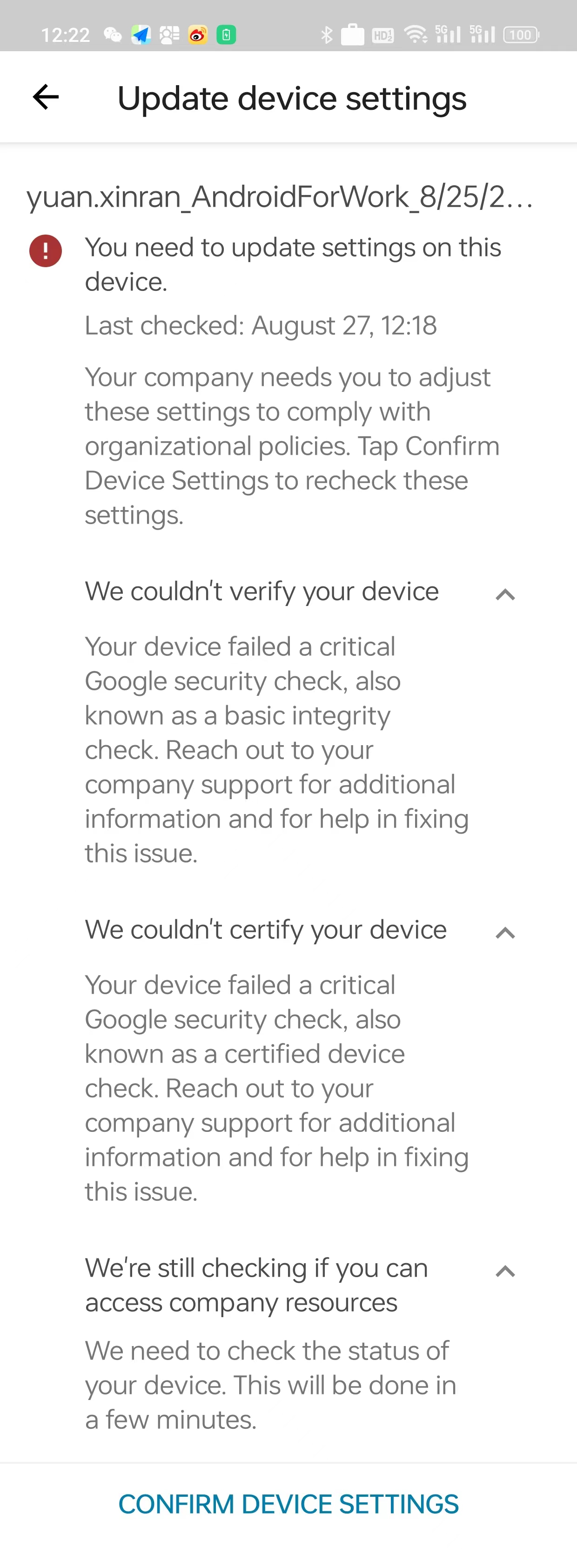Image resolution: width=577 pixels, height=1568 pixels.
Task: Tap the back arrow icon
Action: (46, 97)
